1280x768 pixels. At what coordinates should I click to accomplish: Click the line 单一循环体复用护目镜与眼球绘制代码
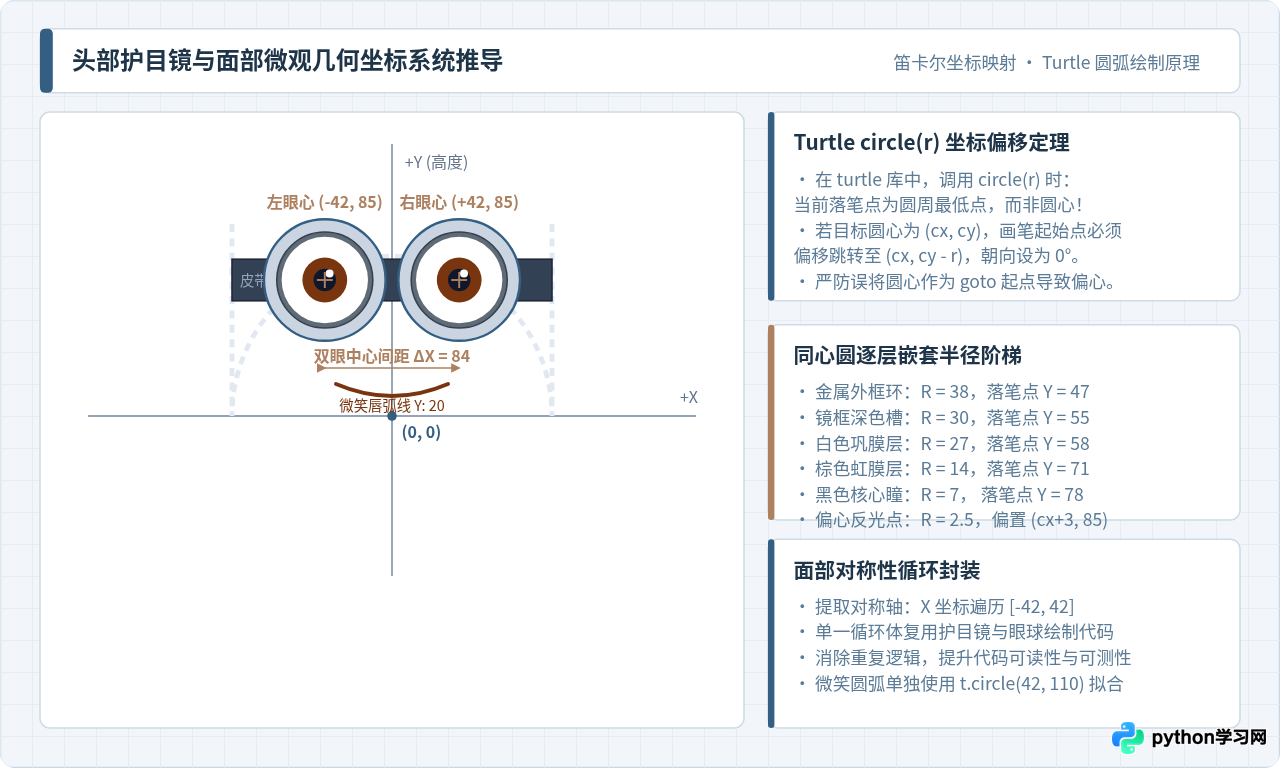[955, 632]
